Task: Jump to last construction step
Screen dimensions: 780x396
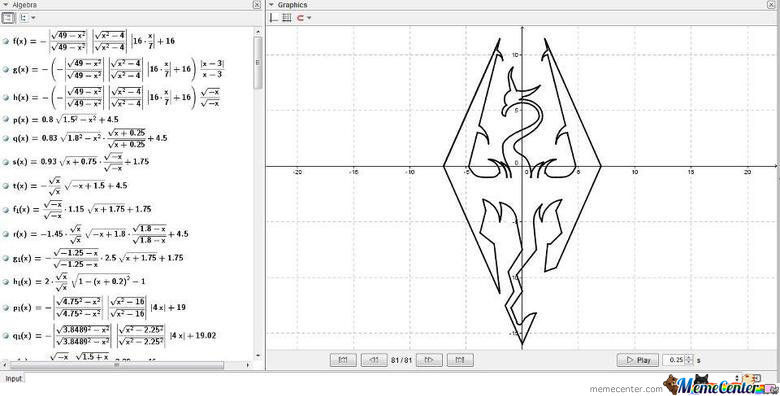Action: (x=460, y=360)
